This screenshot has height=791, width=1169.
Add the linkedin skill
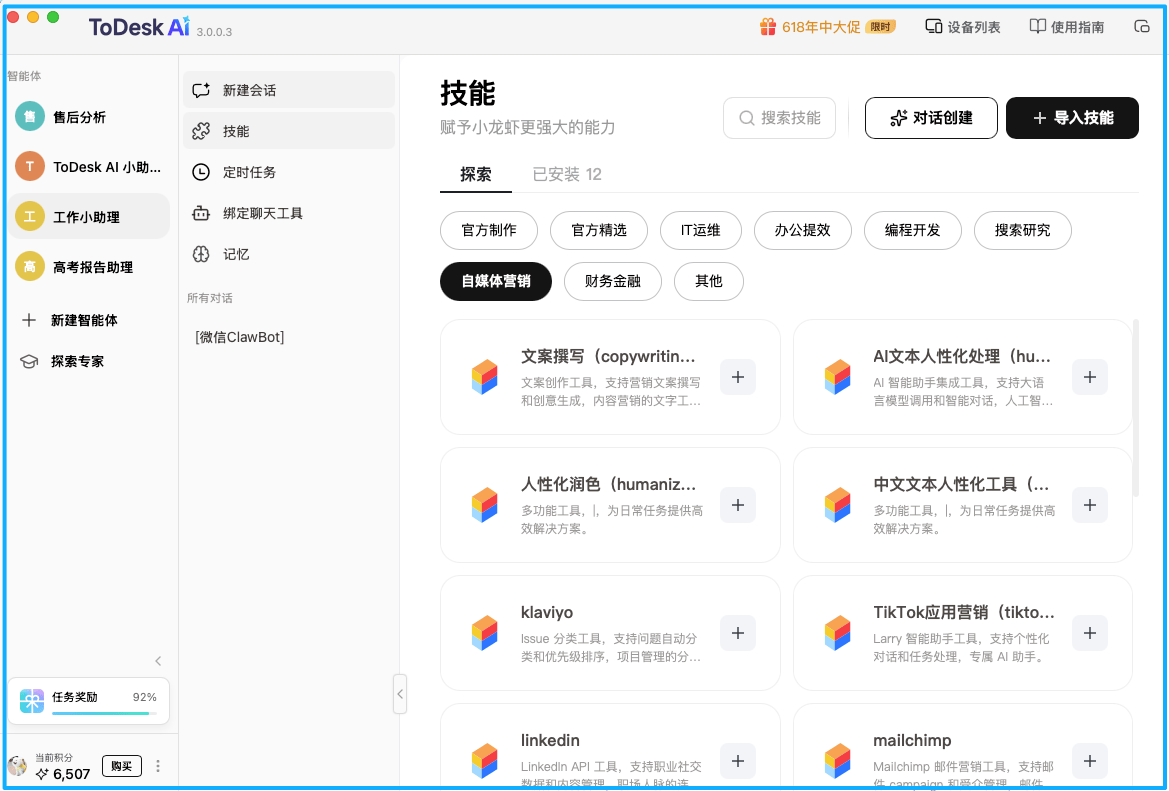737,760
